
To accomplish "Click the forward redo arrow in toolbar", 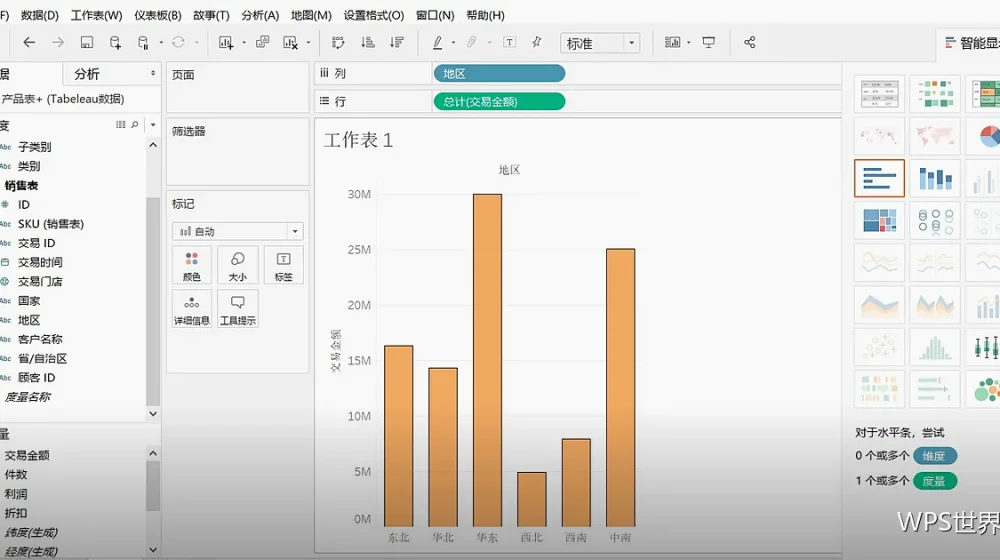I will (58, 42).
